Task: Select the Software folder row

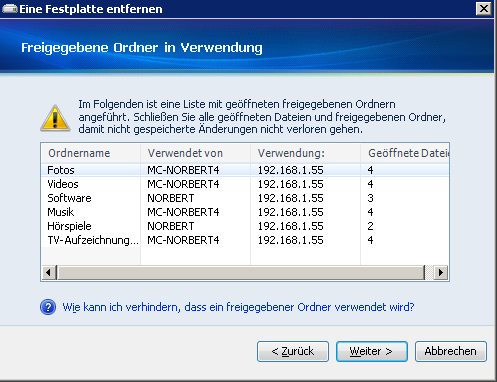Action: click(245, 198)
